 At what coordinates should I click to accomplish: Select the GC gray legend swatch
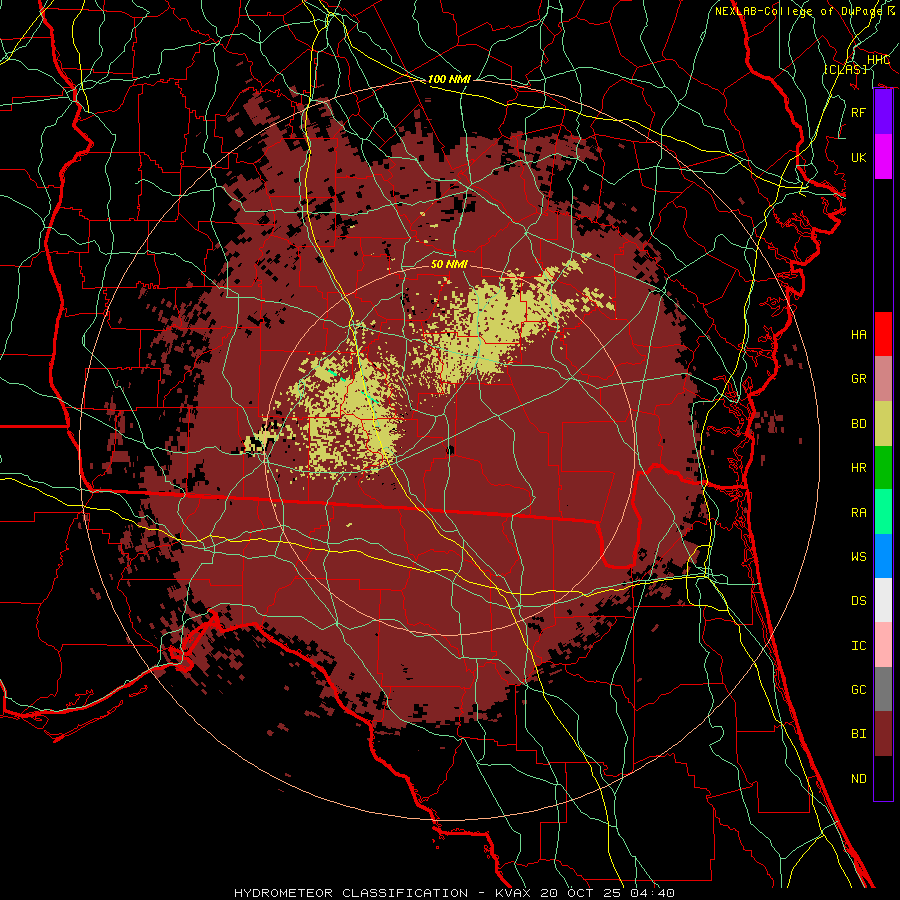883,689
